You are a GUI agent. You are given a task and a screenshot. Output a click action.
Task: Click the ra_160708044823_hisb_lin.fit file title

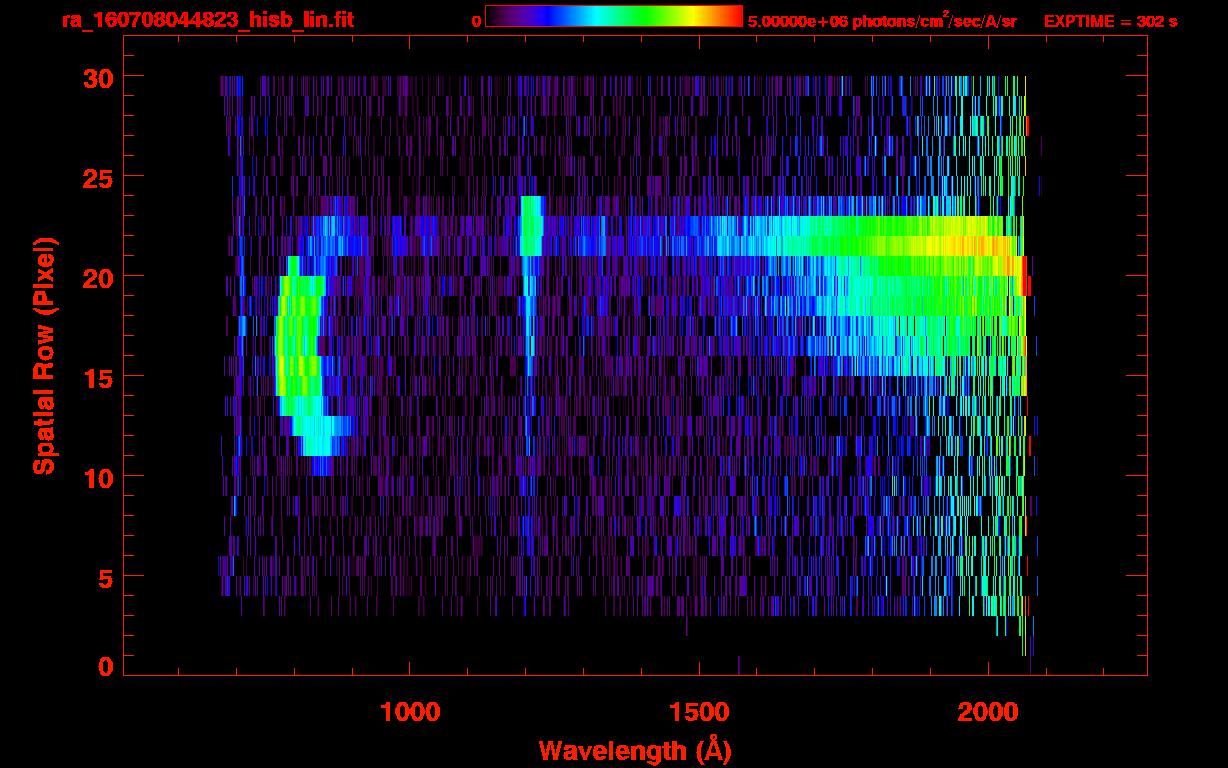pos(207,20)
